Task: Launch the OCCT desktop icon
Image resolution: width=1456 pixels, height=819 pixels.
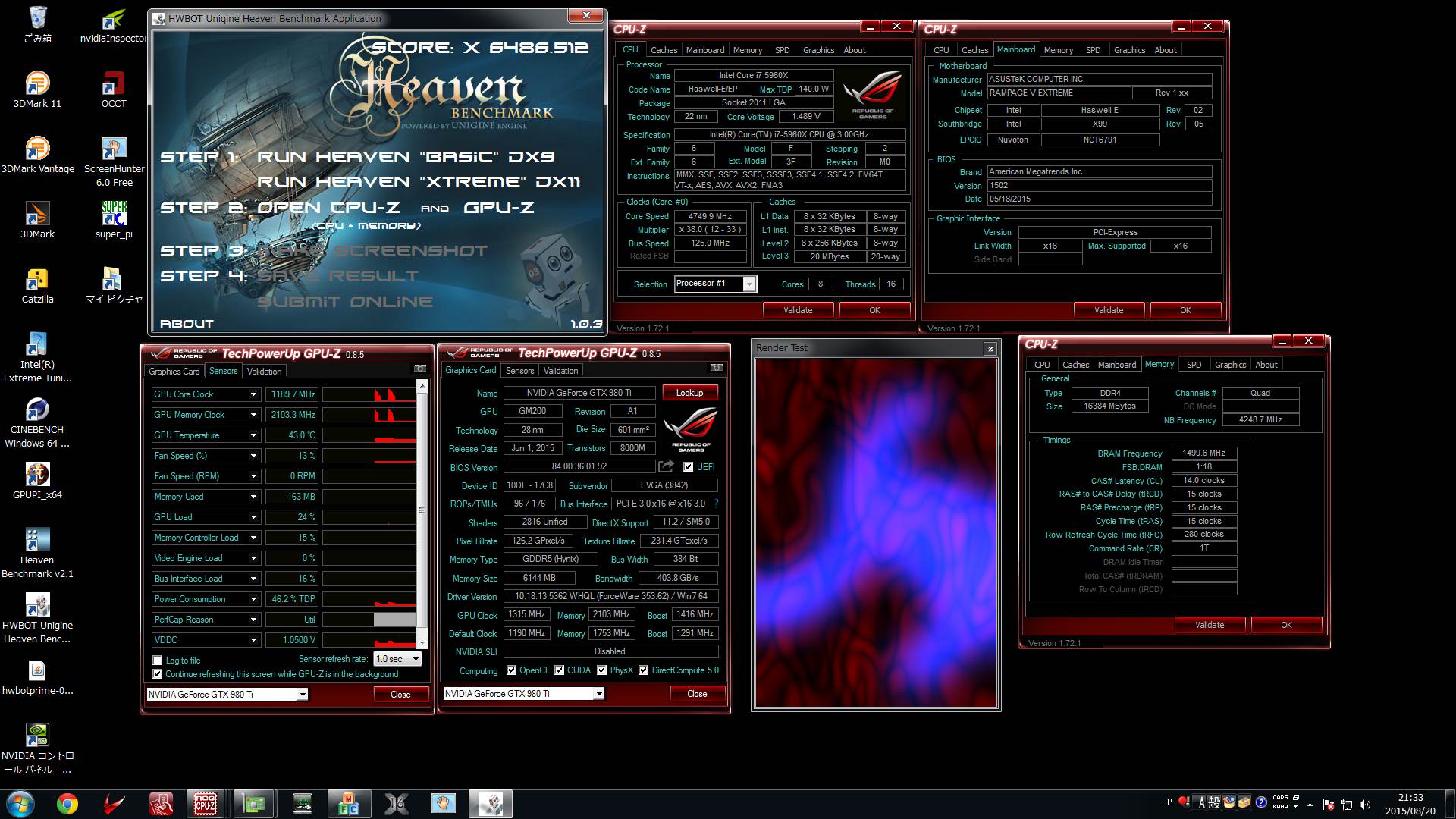Action: [x=114, y=89]
